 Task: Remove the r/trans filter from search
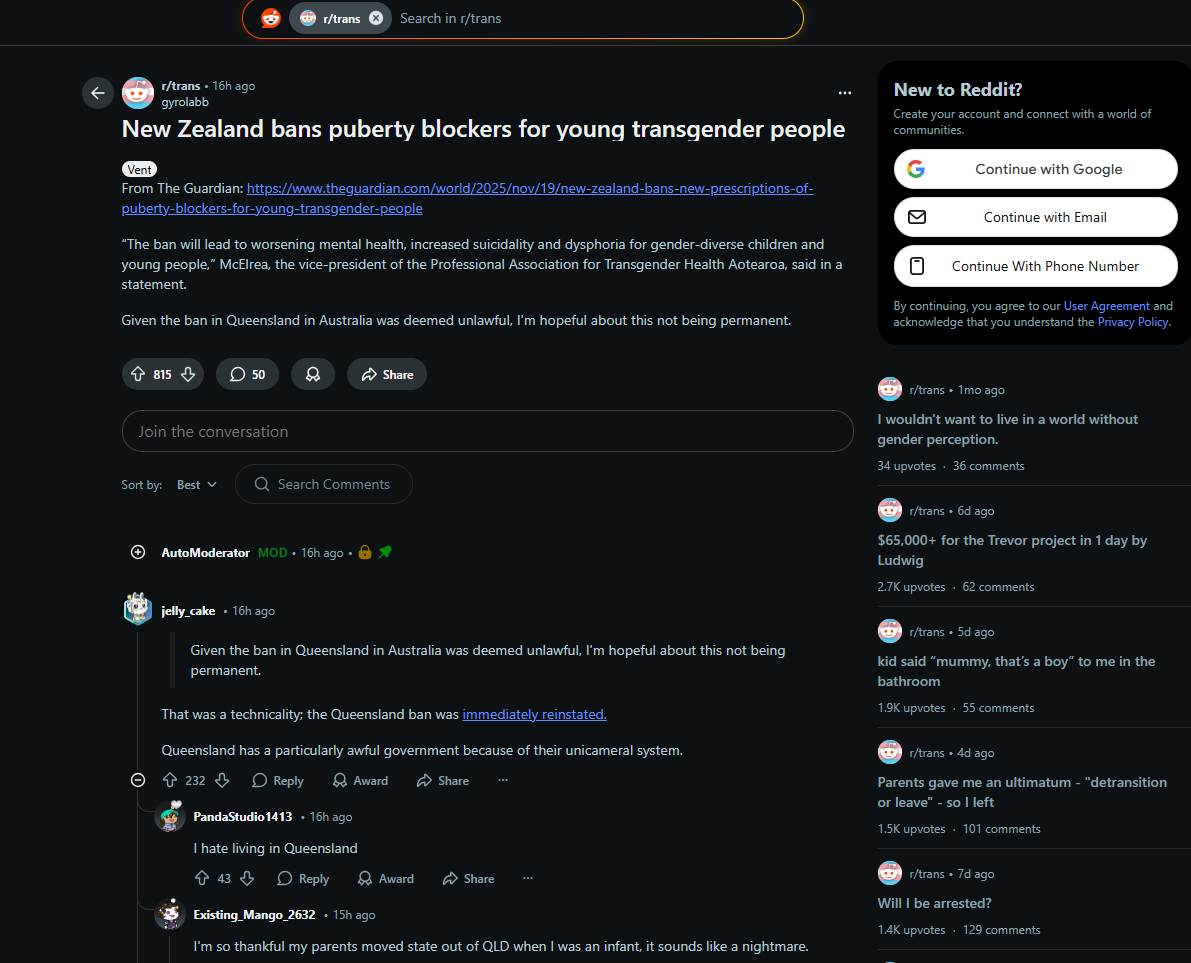coord(376,18)
